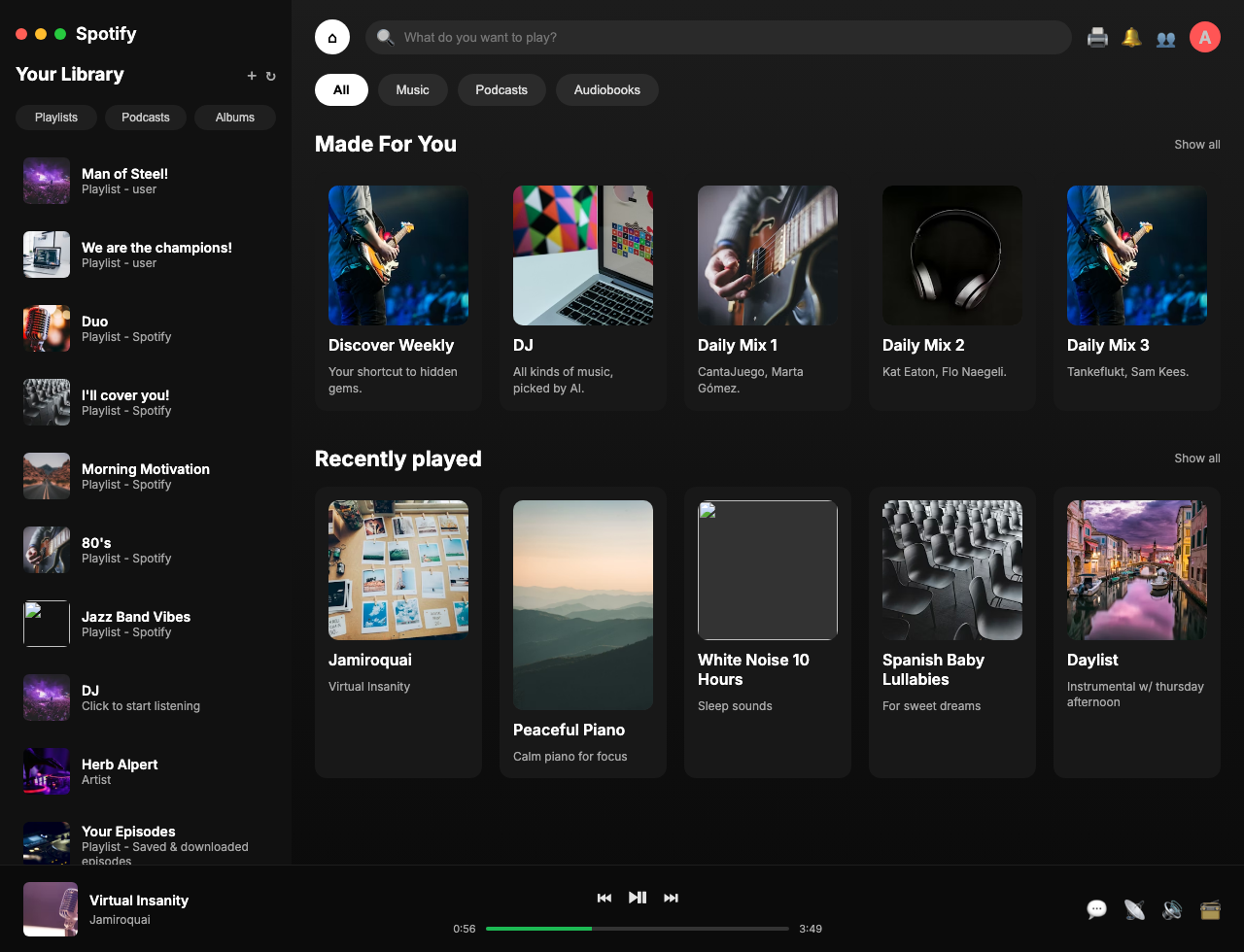Screen dimensions: 1244x952
Task: Skip to the next track
Action: click(x=671, y=898)
